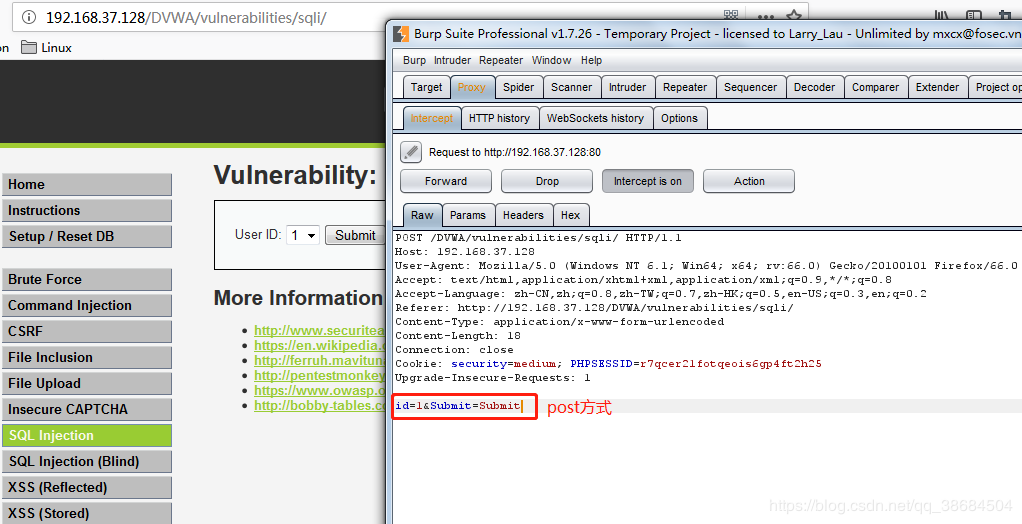The width and height of the screenshot is (1022, 524).
Task: Open the User ID dropdown
Action: (x=302, y=235)
